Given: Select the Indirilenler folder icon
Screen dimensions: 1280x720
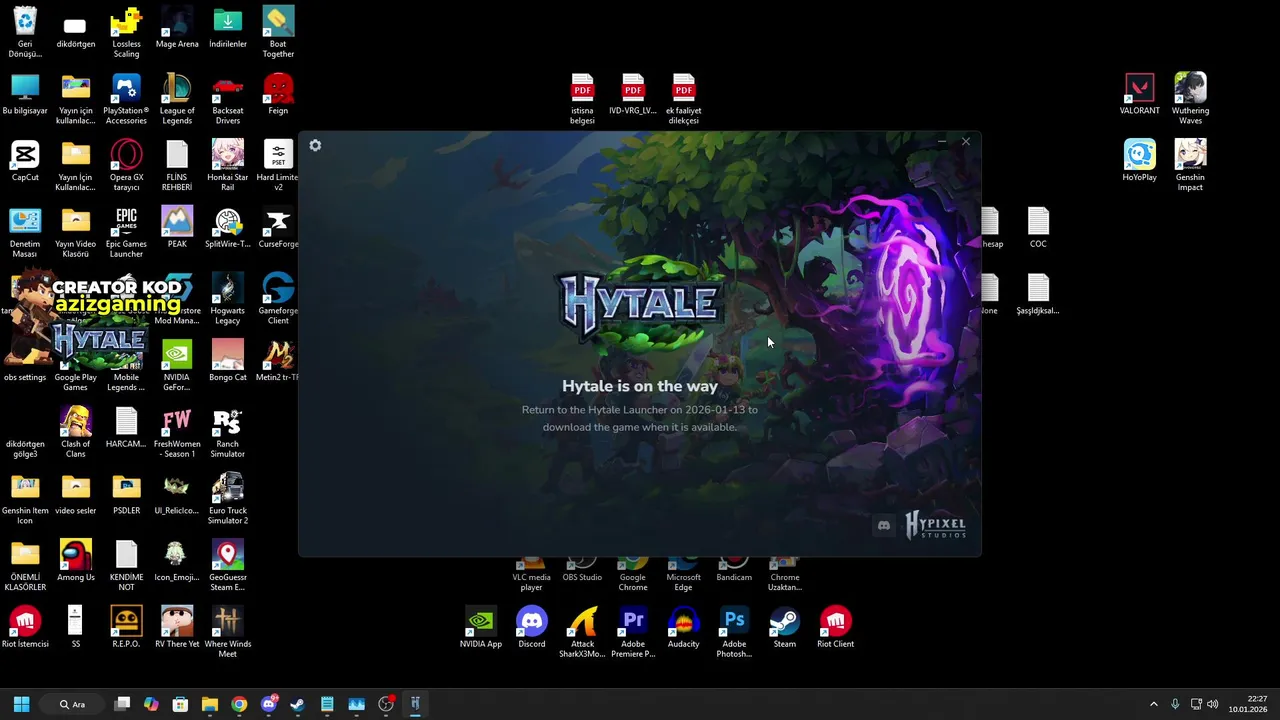Looking at the screenshot, I should point(227,27).
